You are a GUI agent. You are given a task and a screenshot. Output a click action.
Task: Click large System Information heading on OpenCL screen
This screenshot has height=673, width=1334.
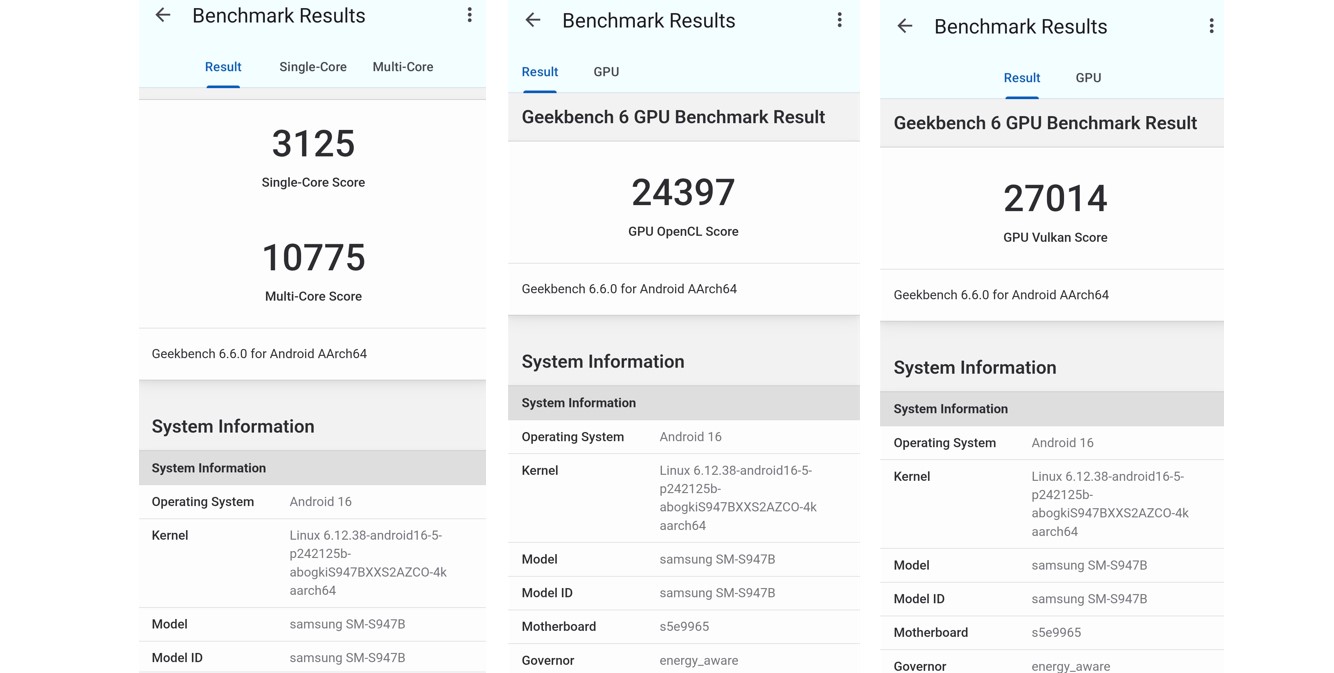tap(603, 362)
